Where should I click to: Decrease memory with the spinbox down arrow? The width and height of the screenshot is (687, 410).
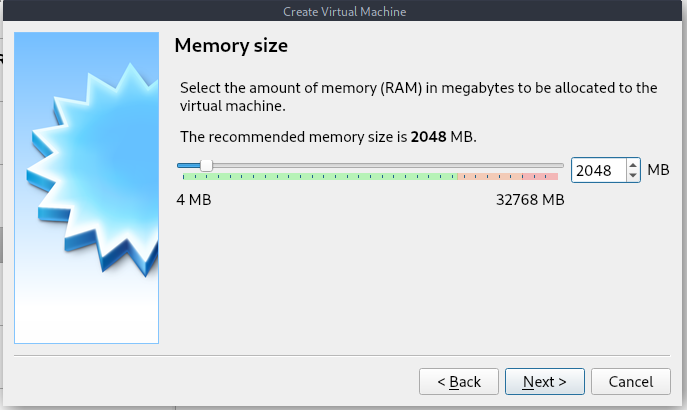tap(633, 175)
